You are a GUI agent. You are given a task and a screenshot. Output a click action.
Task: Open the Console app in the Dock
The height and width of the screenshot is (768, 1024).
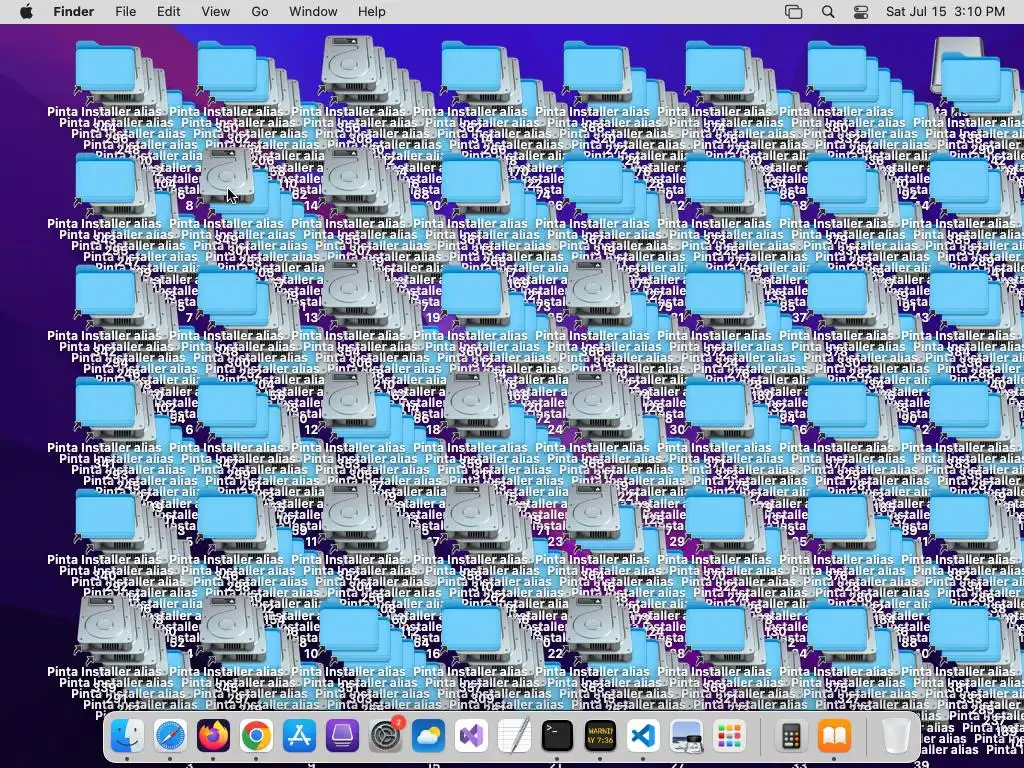click(x=600, y=736)
